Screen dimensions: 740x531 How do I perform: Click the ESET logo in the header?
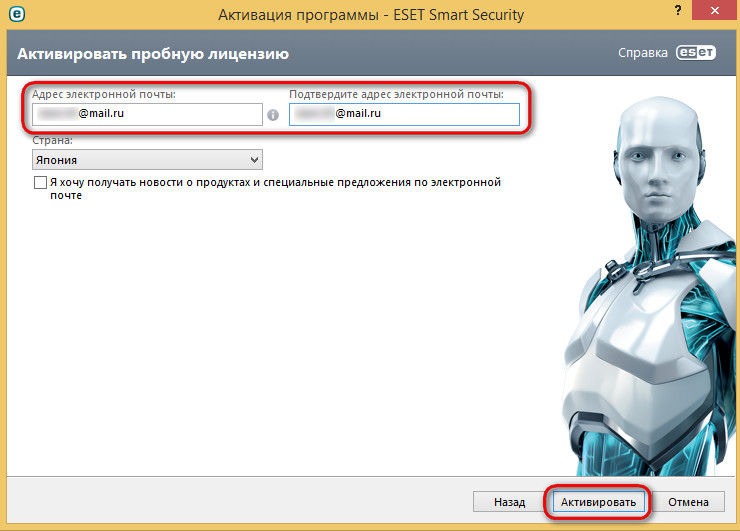(x=696, y=54)
